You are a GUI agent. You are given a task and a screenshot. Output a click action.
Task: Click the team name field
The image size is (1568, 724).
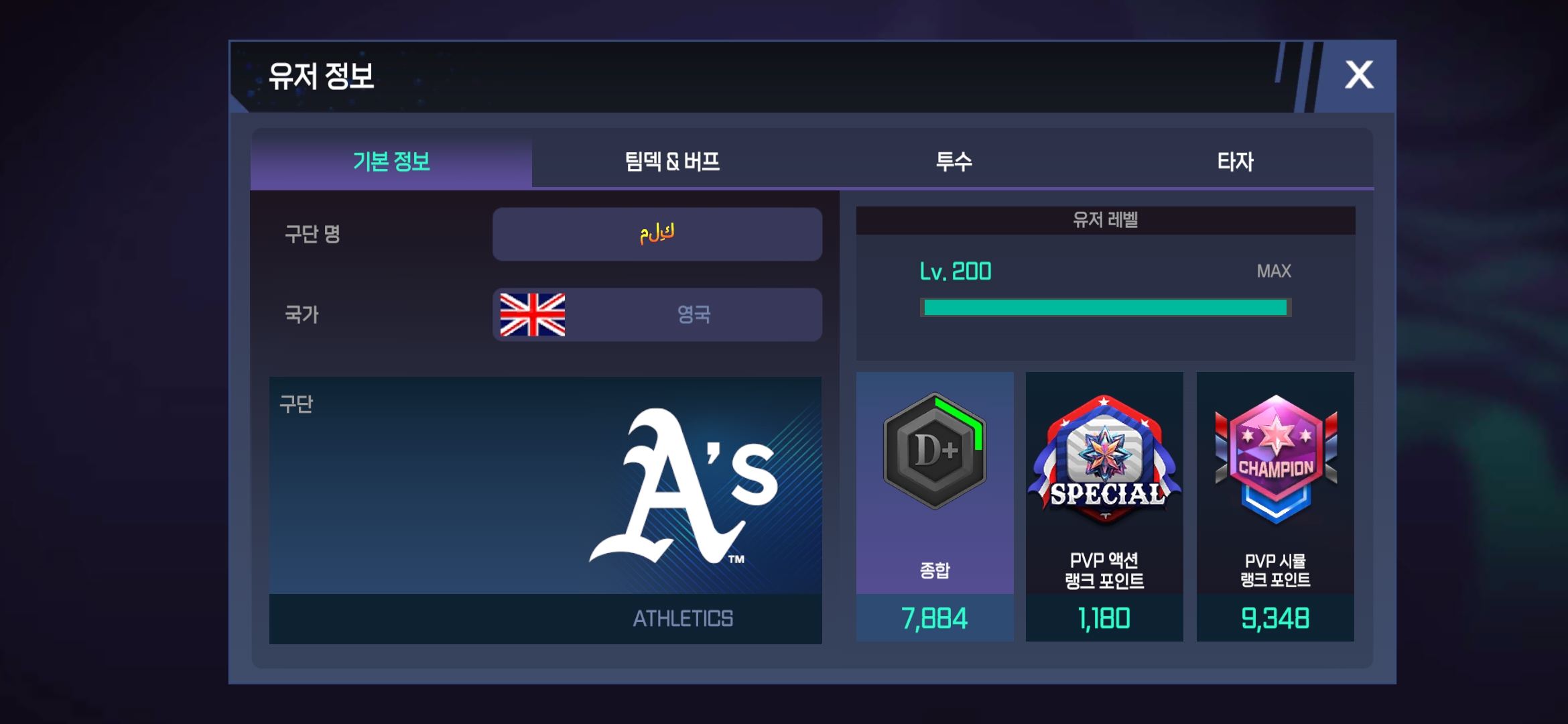(657, 234)
